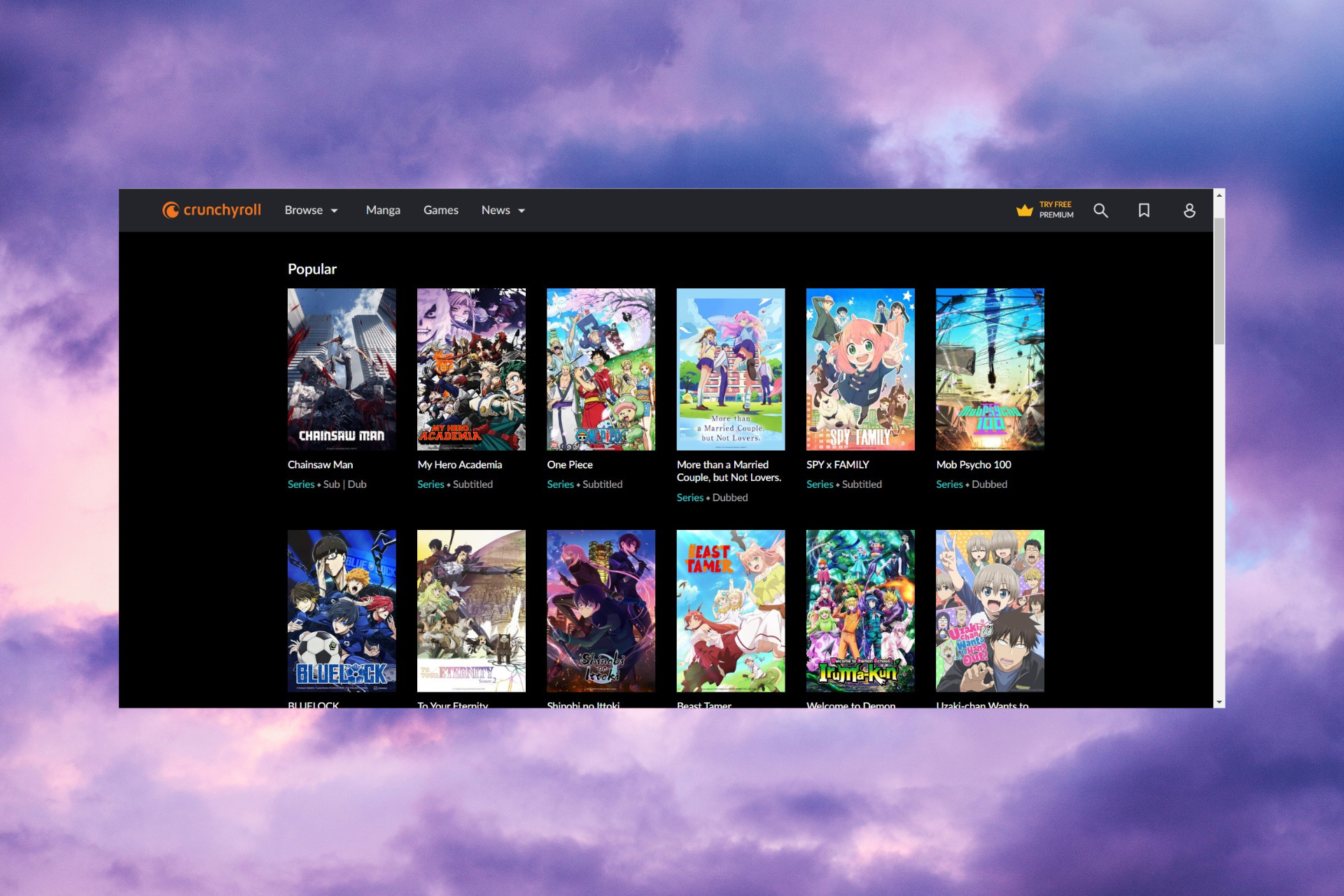The image size is (1344, 896).
Task: Open the Games menu item
Action: 441,210
